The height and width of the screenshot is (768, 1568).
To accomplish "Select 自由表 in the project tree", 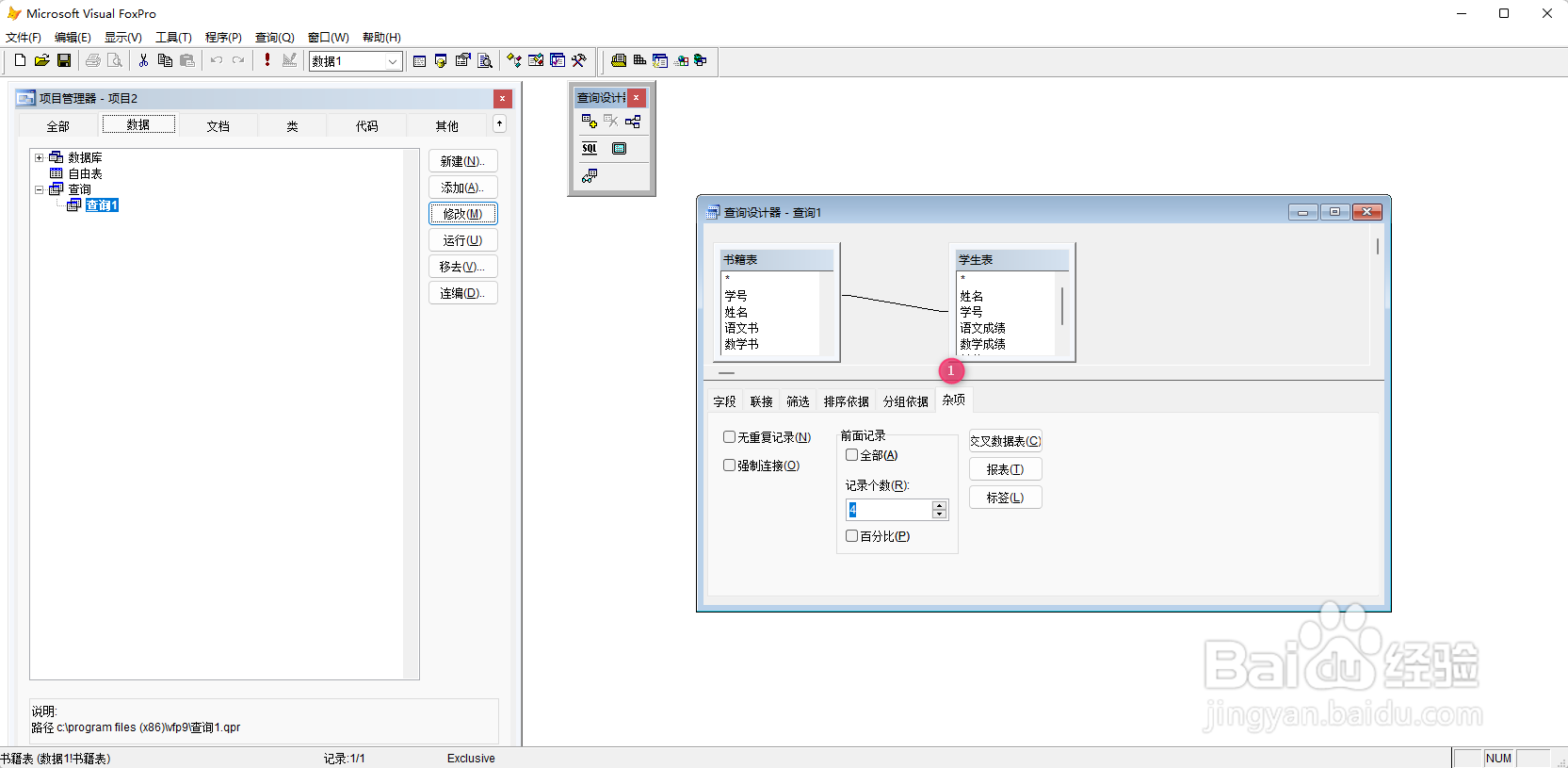I will point(85,173).
